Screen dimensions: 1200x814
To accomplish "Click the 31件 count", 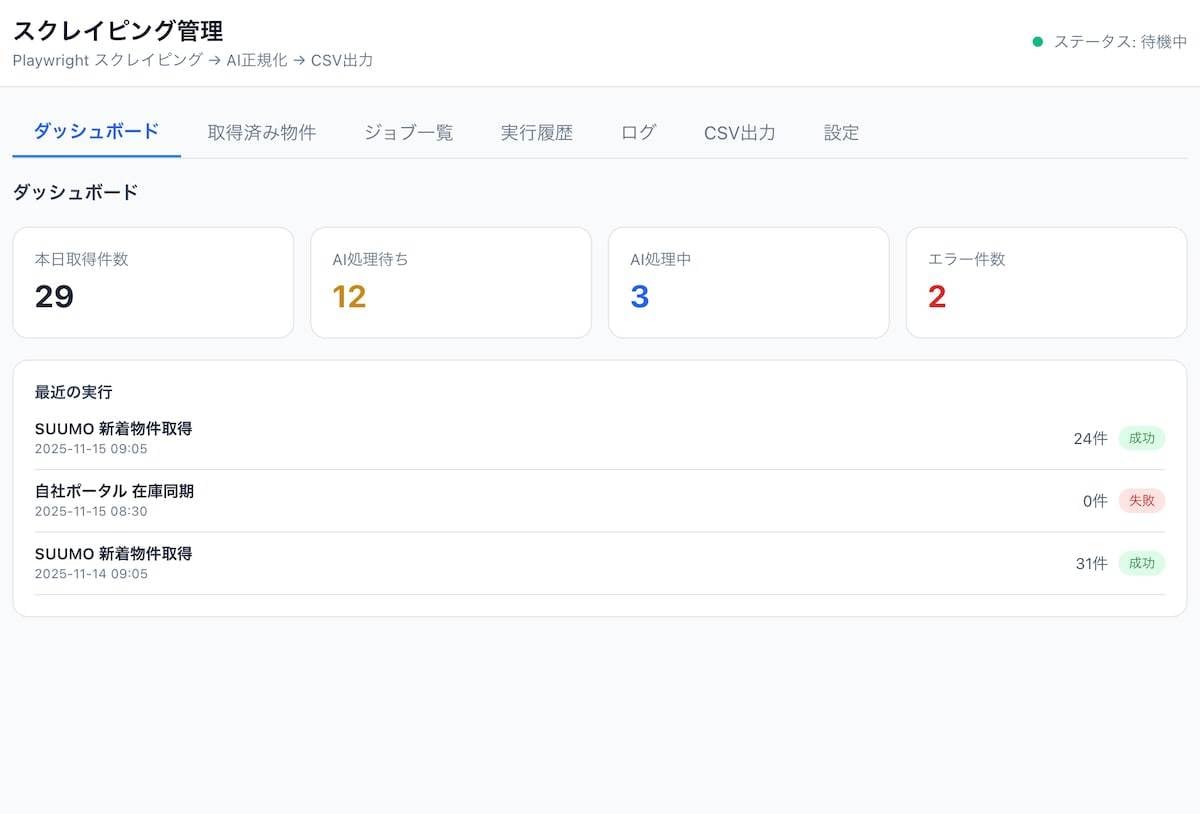I will point(1091,563).
